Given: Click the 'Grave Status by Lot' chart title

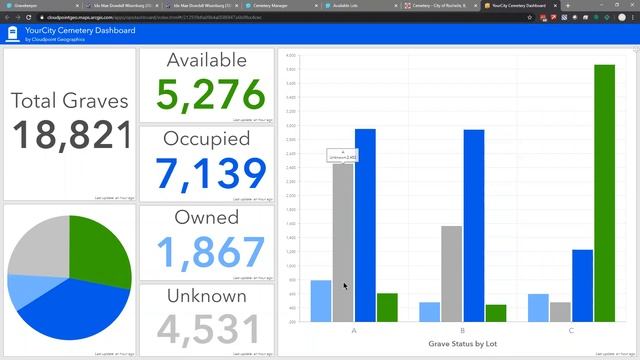Looking at the screenshot, I should pyautogui.click(x=463, y=344).
